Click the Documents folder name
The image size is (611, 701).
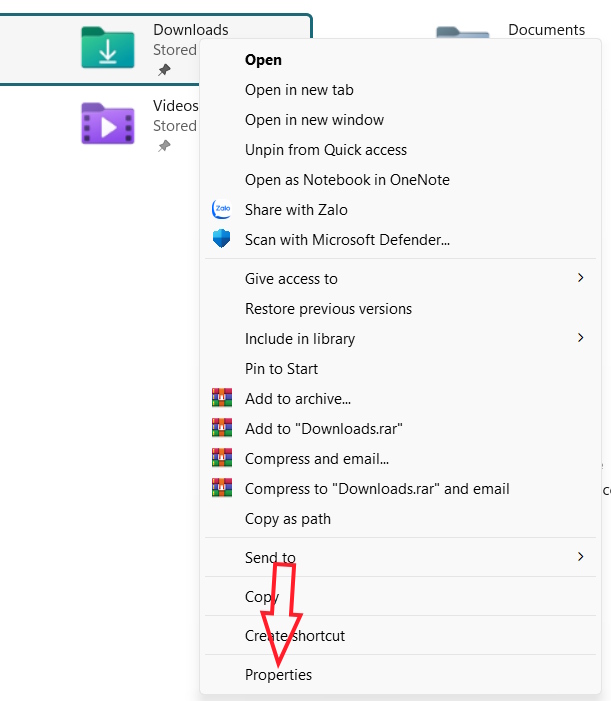[546, 30]
